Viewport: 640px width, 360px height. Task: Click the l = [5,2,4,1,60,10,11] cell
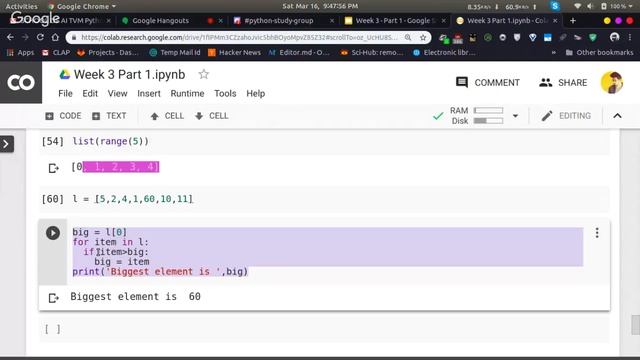324,199
